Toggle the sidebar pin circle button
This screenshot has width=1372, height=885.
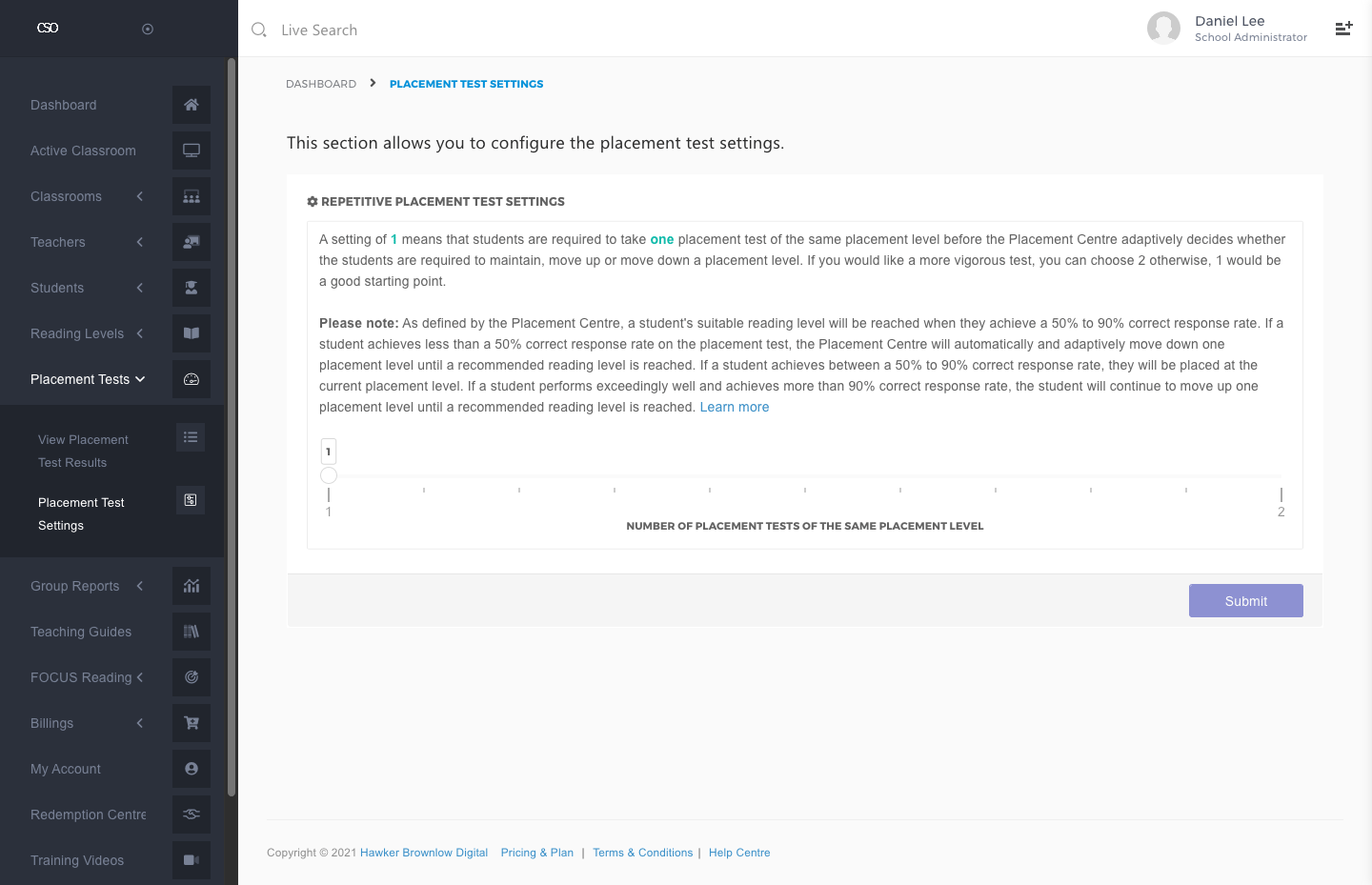(x=148, y=29)
